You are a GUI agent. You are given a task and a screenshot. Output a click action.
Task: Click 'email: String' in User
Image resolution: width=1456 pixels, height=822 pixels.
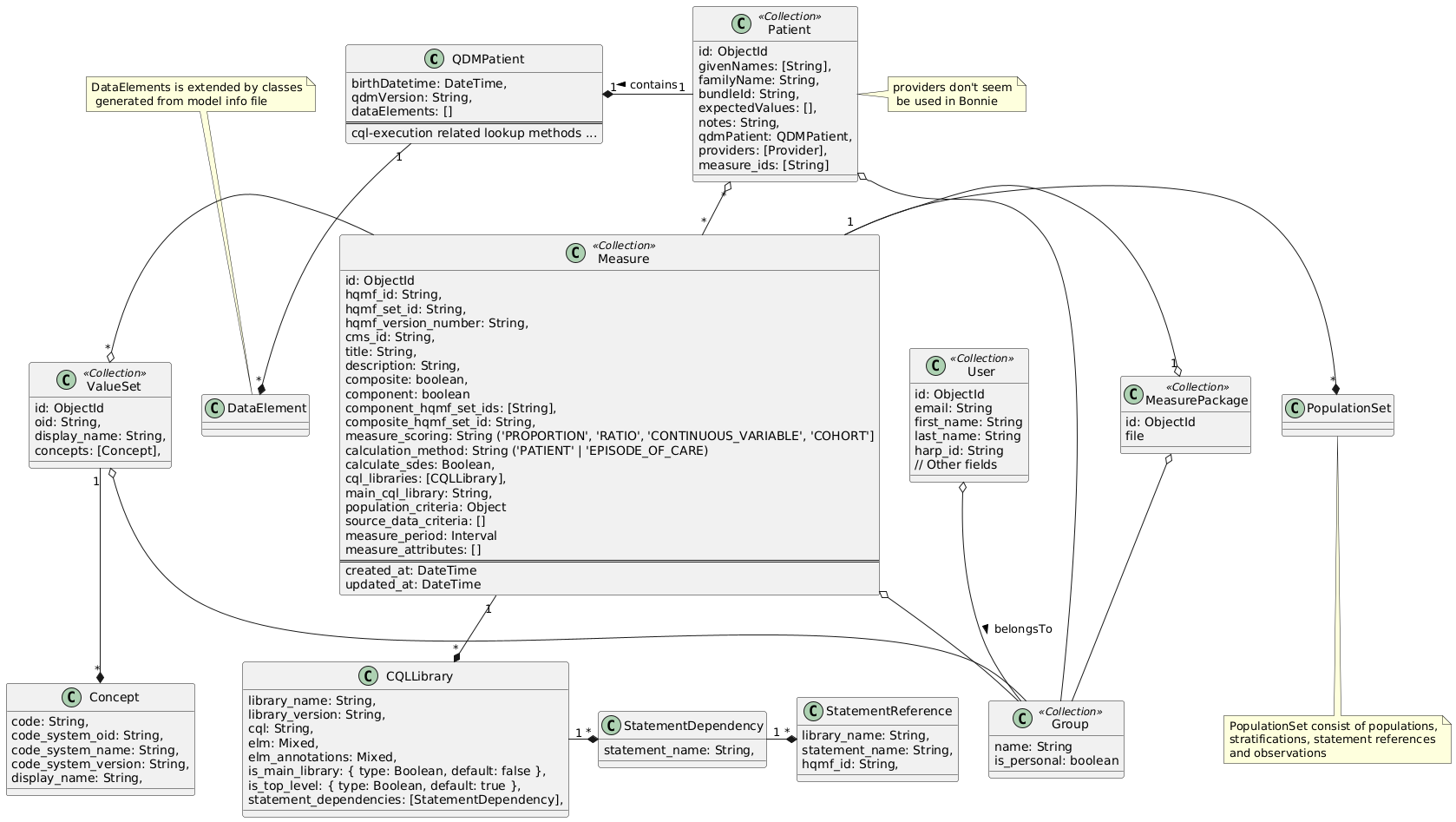pos(954,408)
